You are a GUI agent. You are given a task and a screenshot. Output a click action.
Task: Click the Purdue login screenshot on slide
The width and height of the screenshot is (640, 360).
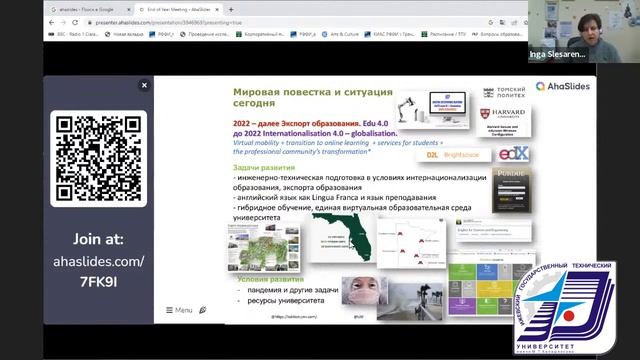(x=511, y=190)
